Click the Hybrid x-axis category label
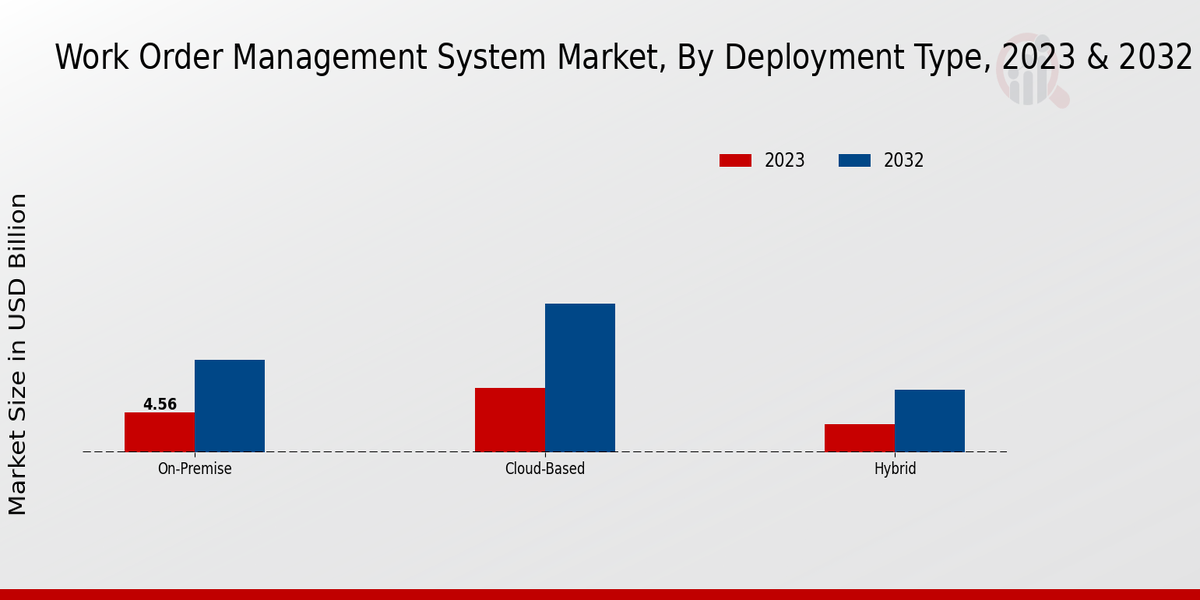Screen dimensions: 1200x600 point(895,468)
